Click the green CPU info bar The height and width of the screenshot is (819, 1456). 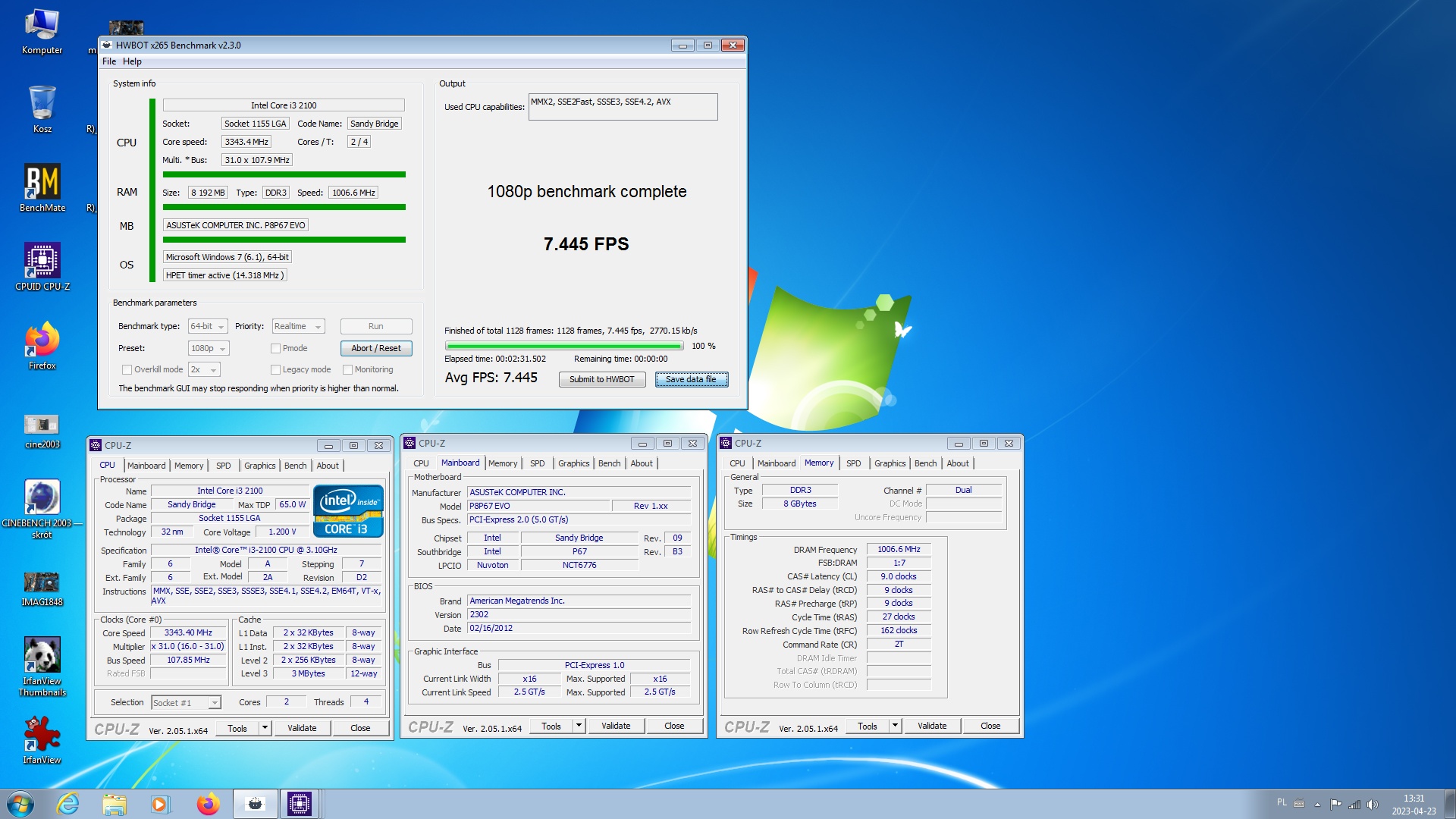click(x=284, y=174)
